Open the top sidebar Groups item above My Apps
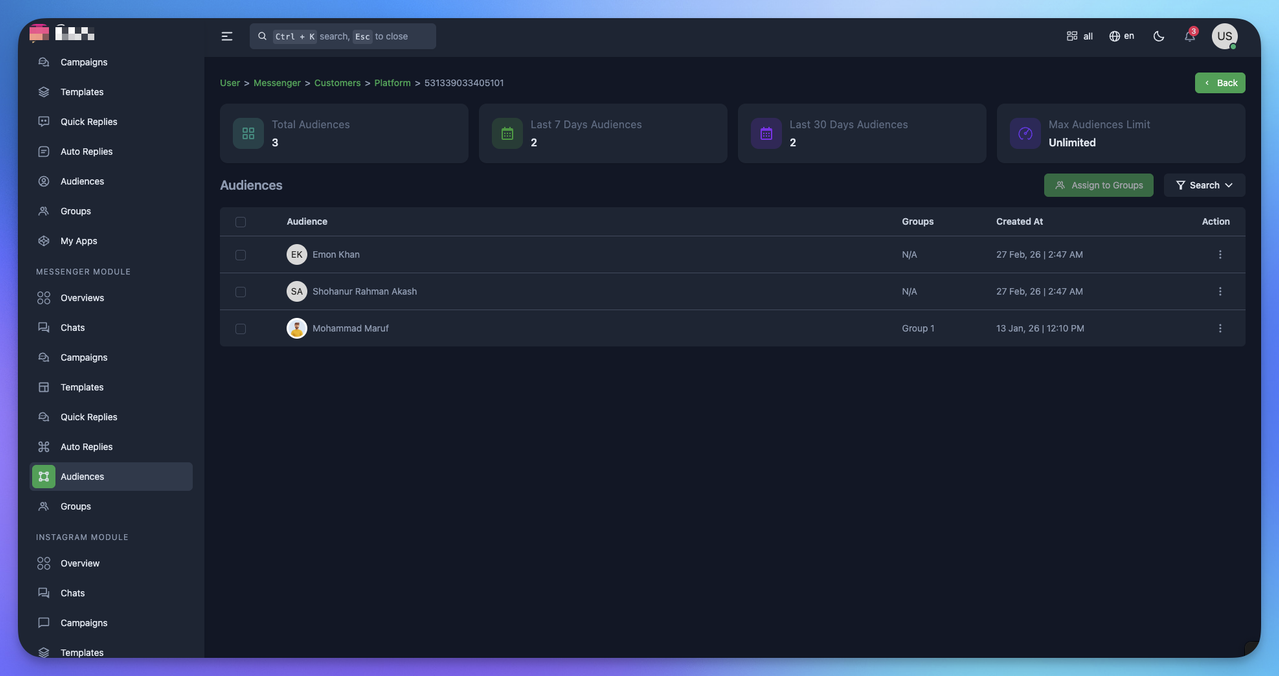The image size is (1279, 676). coord(112,211)
